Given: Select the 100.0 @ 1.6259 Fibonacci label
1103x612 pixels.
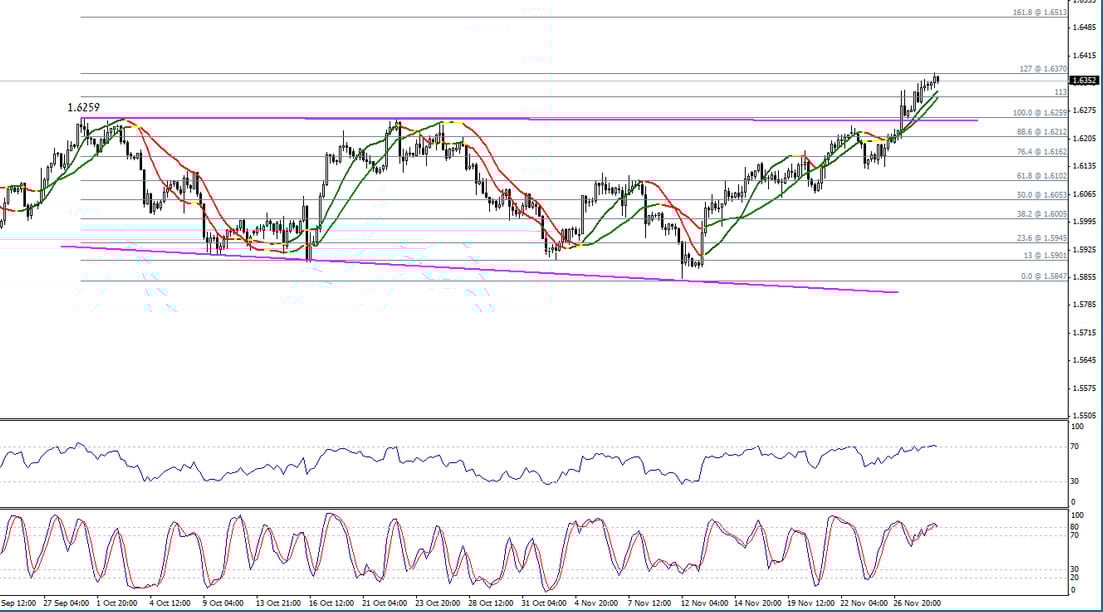Looking at the screenshot, I should [1040, 113].
